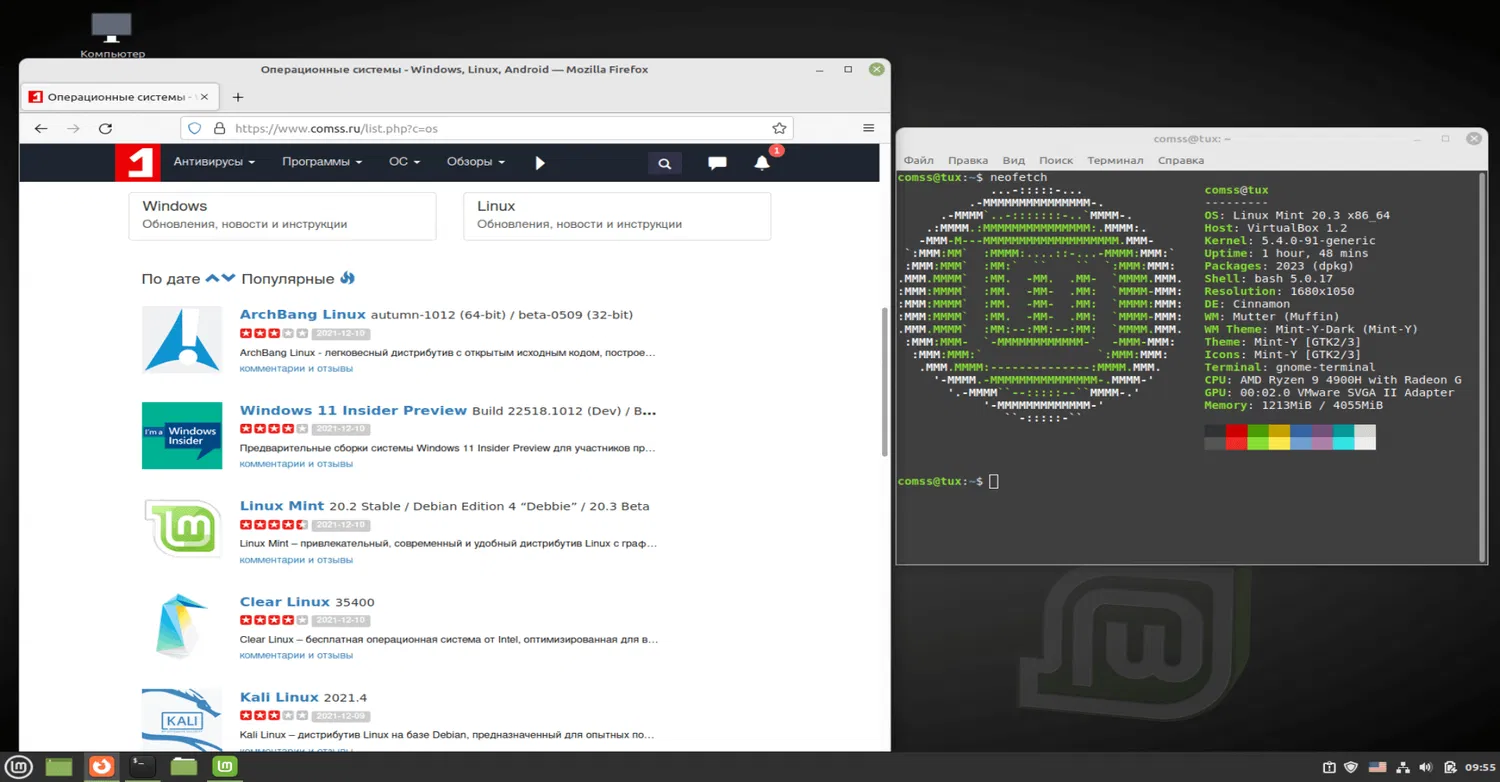
Task: Reload the comss.ru page
Action: (105, 128)
